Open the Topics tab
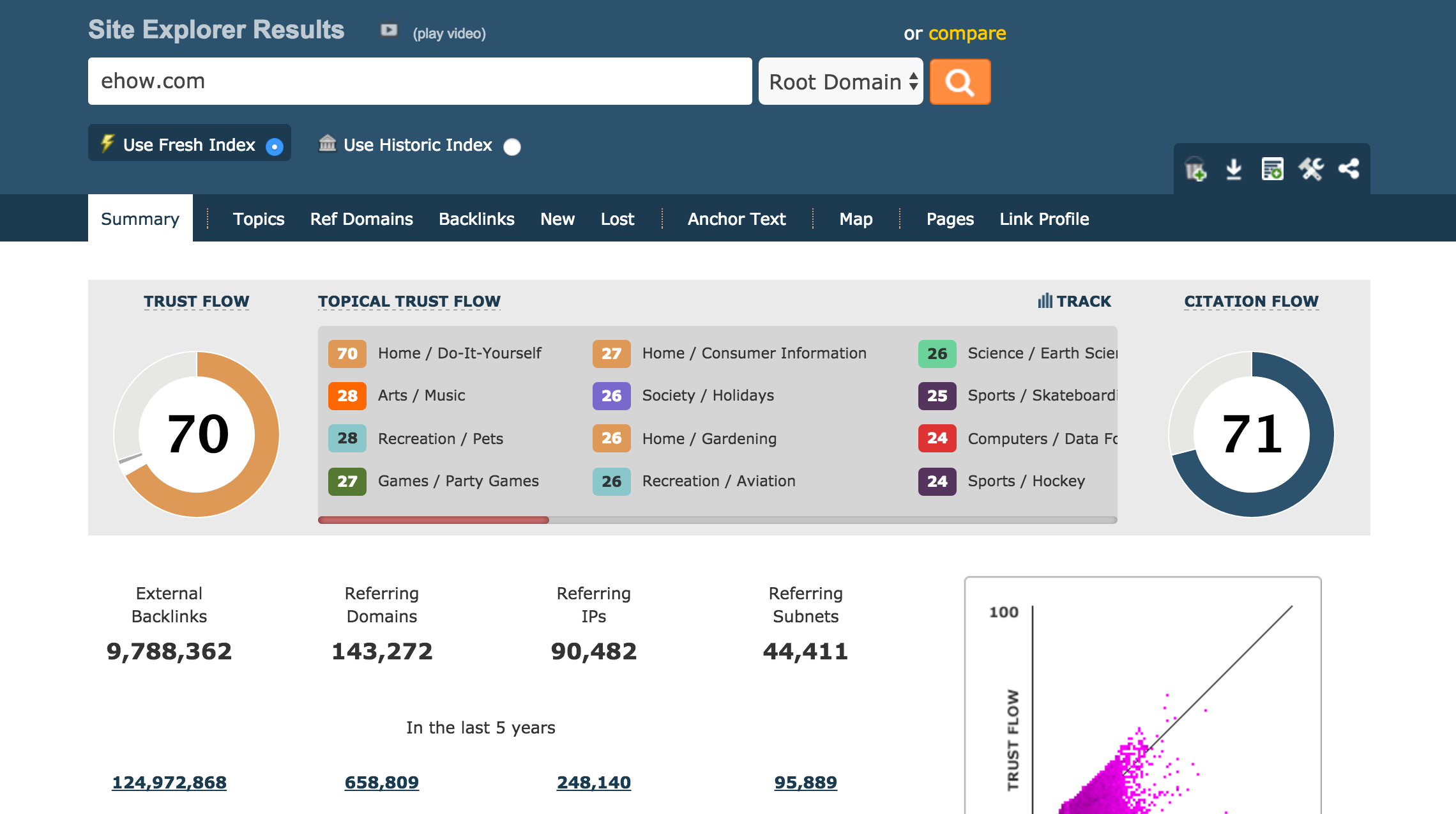The width and height of the screenshot is (1456, 814). click(259, 219)
